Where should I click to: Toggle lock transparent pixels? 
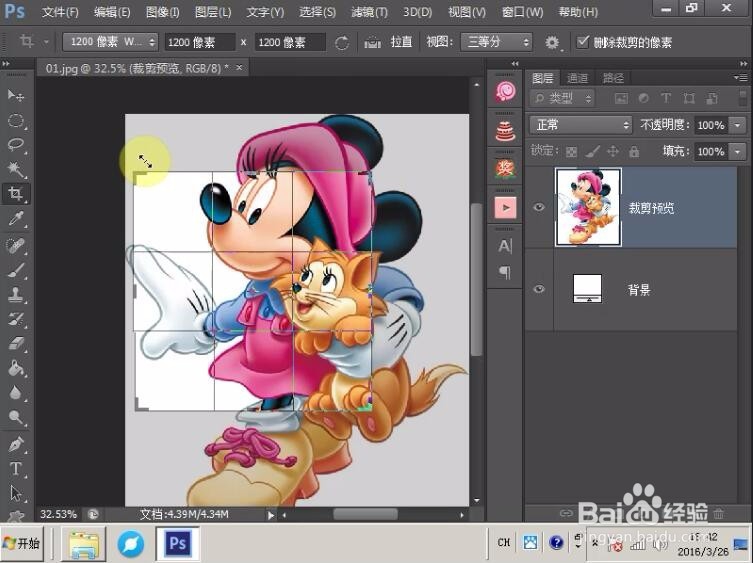click(x=571, y=152)
